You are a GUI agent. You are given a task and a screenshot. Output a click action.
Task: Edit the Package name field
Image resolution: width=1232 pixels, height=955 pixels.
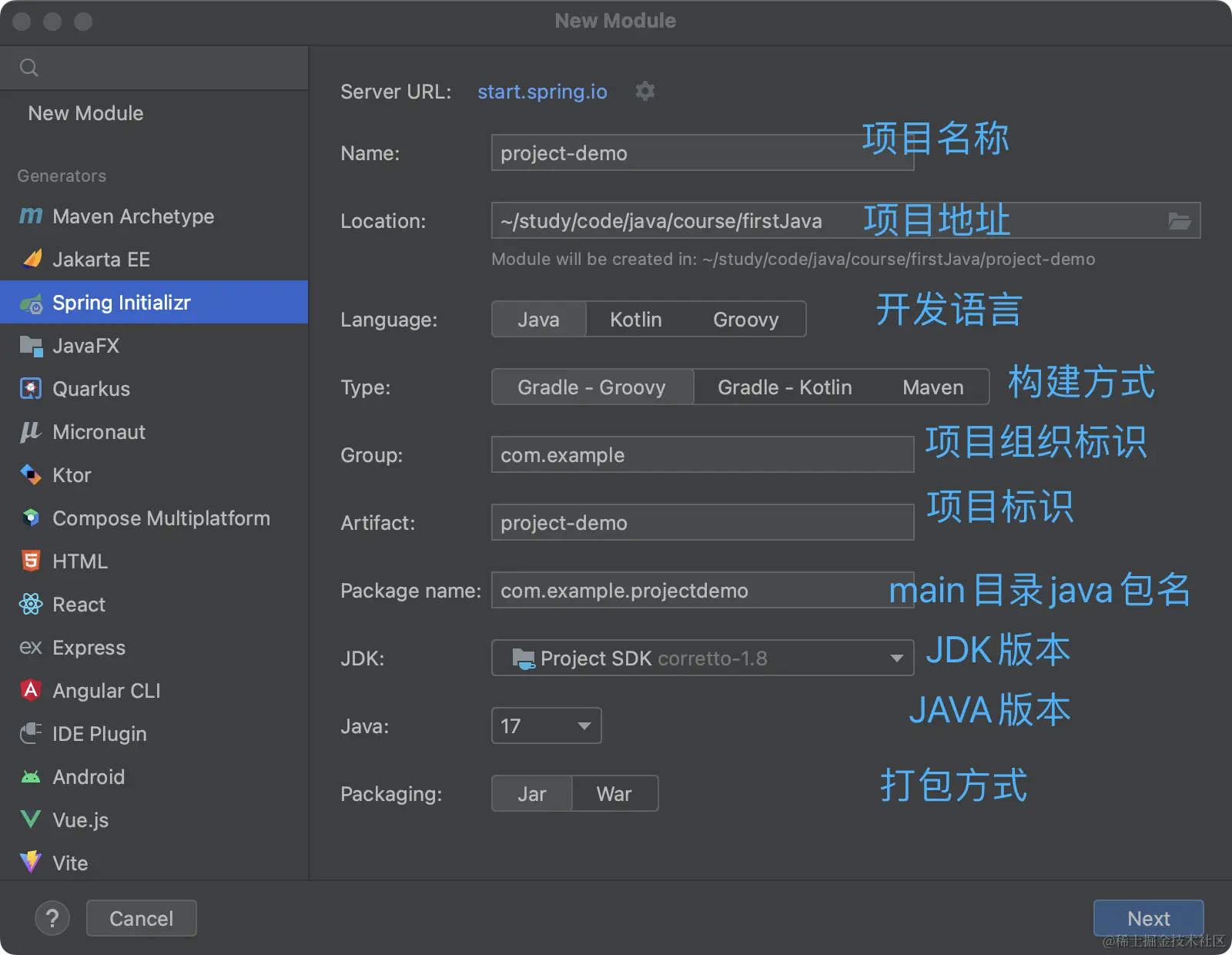703,590
